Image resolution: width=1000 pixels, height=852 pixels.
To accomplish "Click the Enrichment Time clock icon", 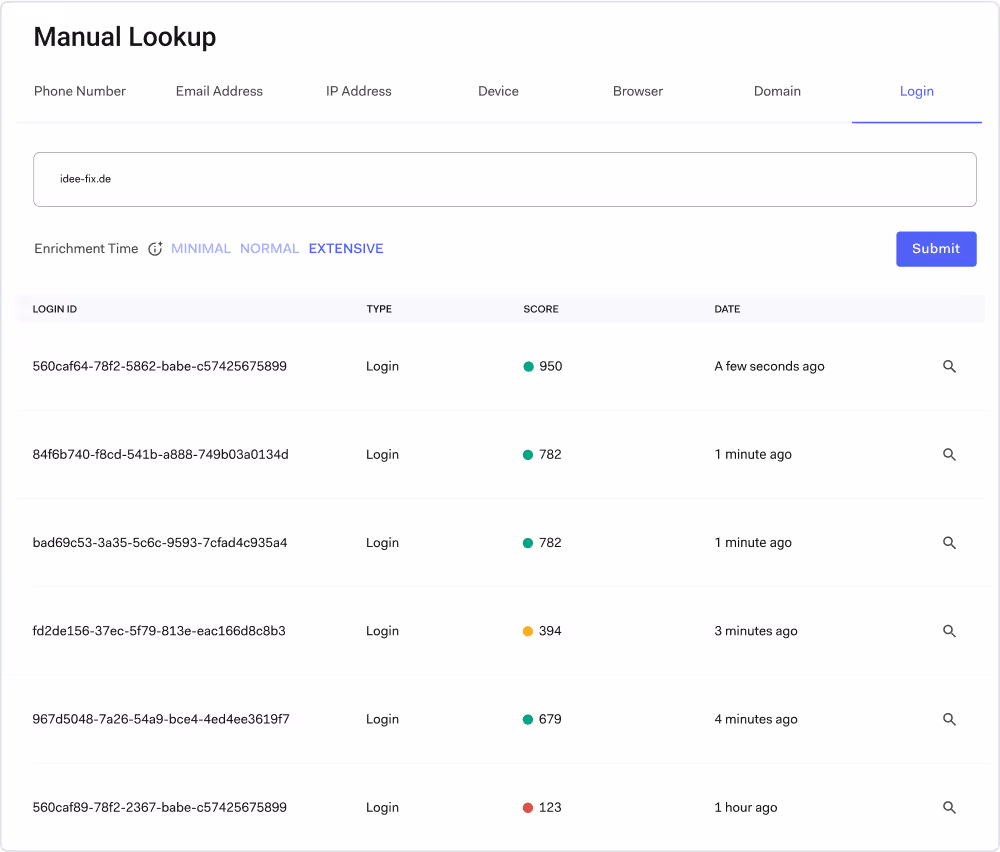I will (155, 248).
